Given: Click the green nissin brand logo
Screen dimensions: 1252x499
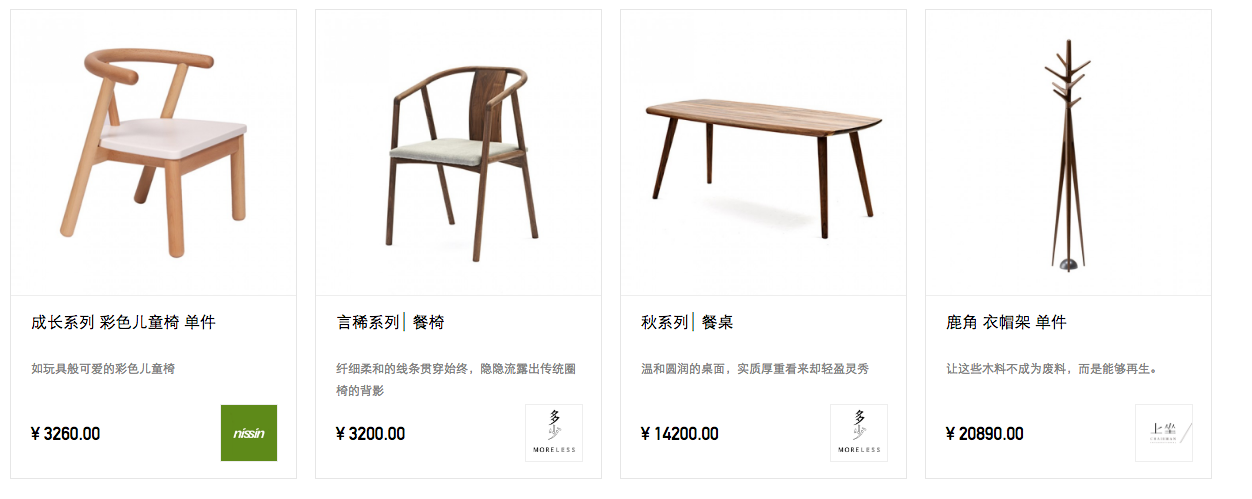Looking at the screenshot, I should click(x=249, y=433).
